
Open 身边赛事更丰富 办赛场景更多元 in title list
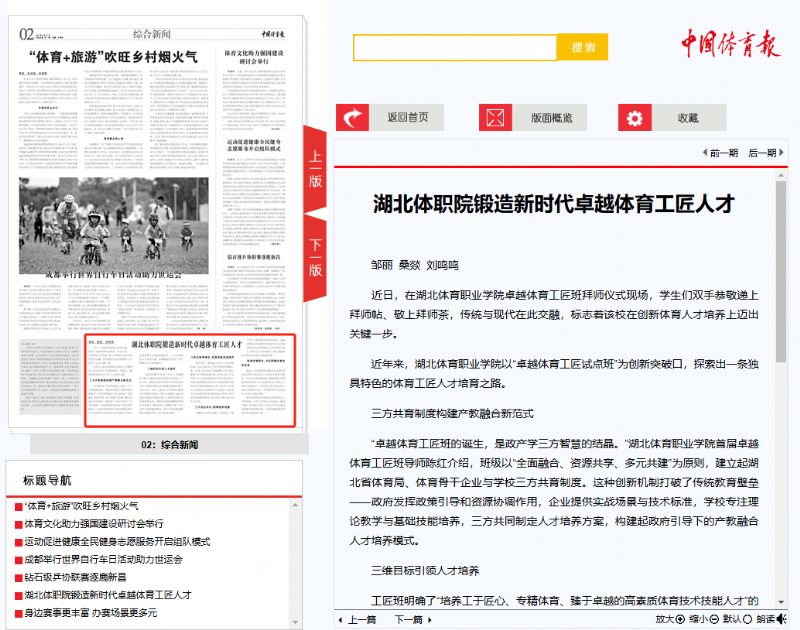click(90, 613)
